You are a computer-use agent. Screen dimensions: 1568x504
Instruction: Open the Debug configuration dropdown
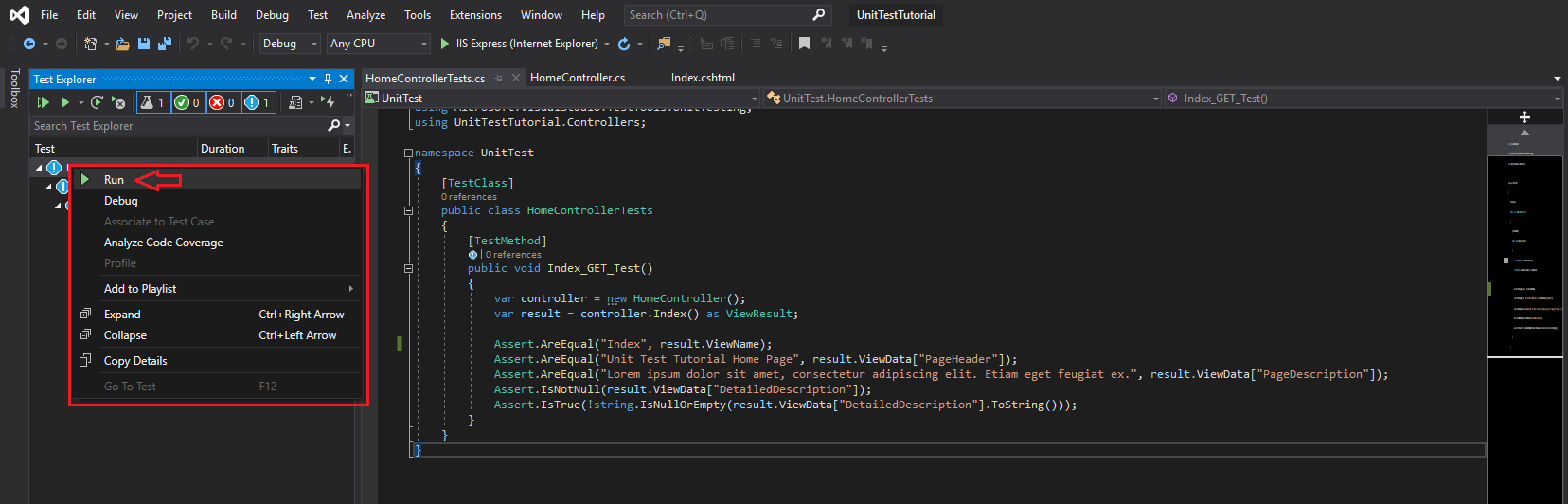pyautogui.click(x=290, y=44)
